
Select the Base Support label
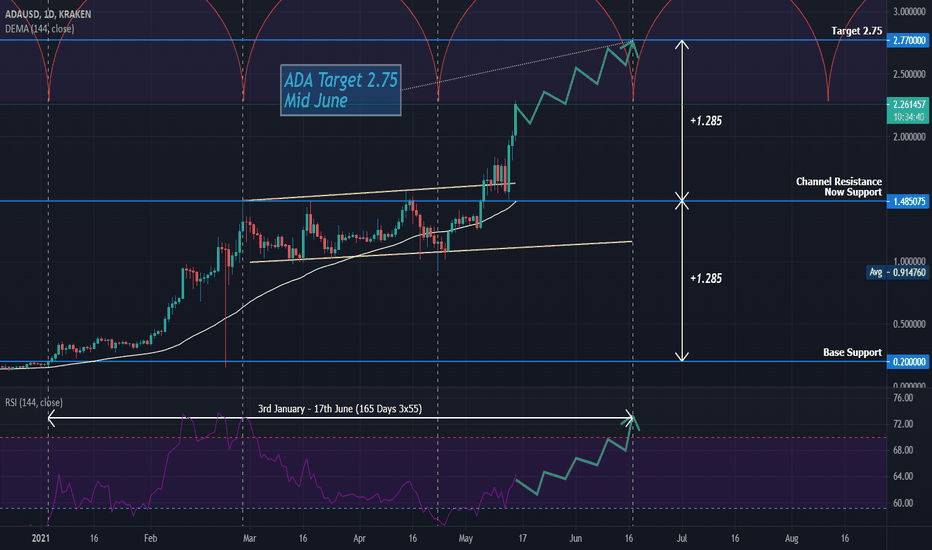(x=852, y=353)
